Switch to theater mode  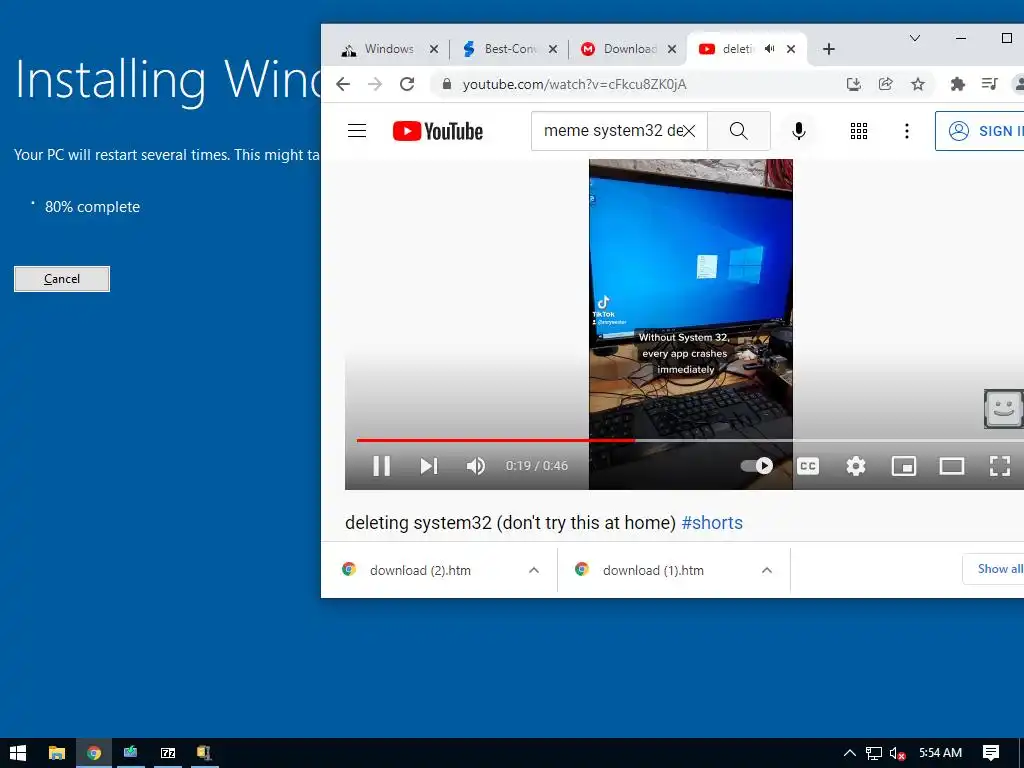(952, 466)
